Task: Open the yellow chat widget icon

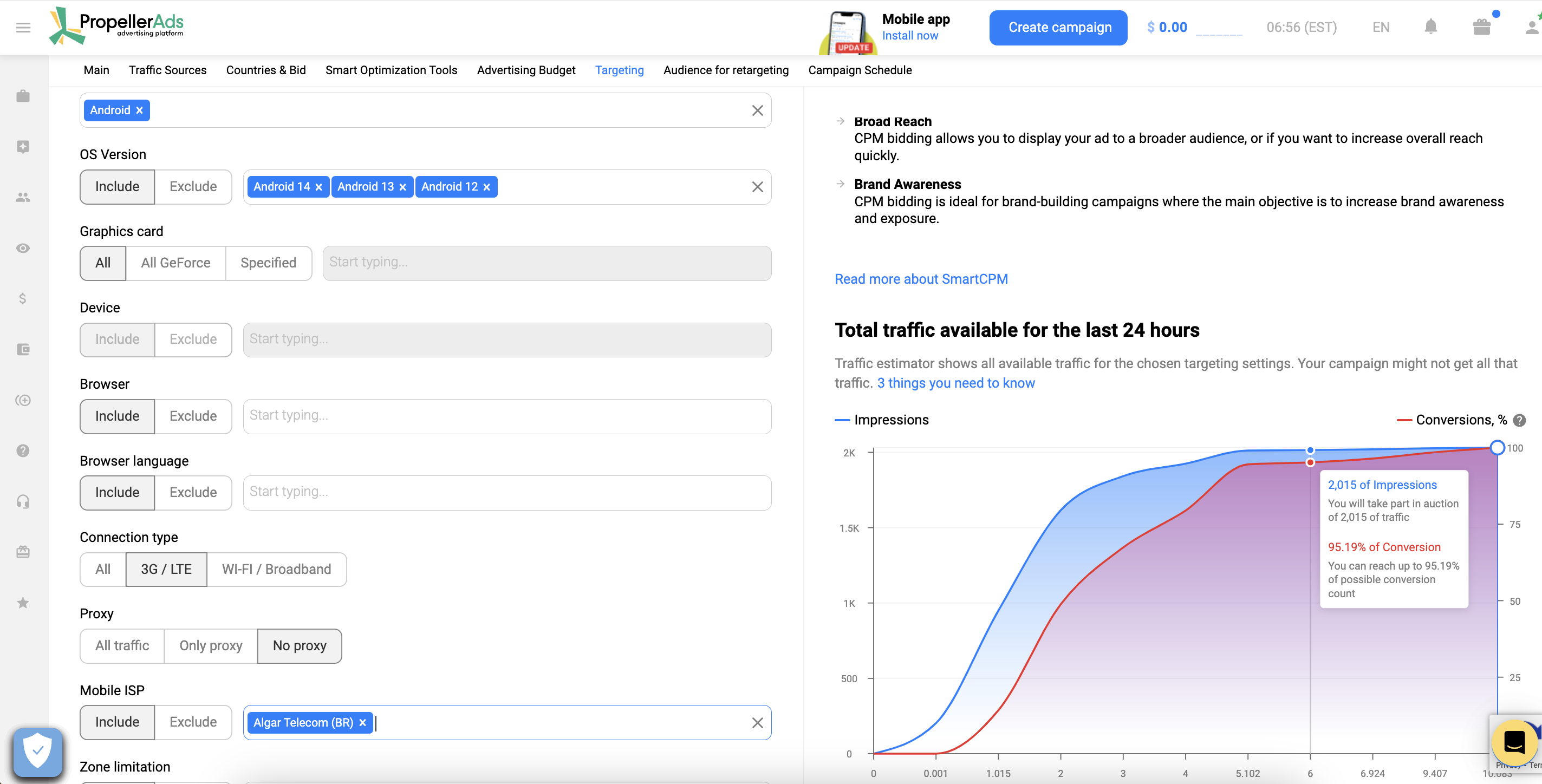Action: (x=1513, y=743)
